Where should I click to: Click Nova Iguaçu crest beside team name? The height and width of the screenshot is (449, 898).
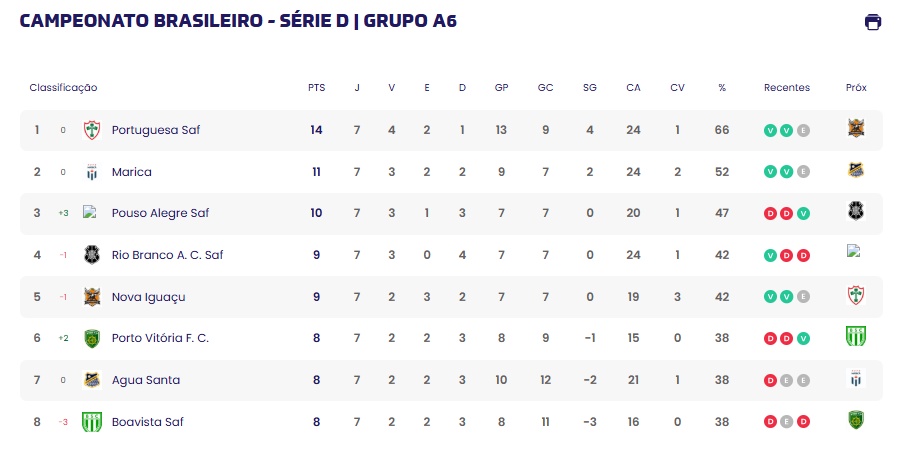click(x=92, y=297)
